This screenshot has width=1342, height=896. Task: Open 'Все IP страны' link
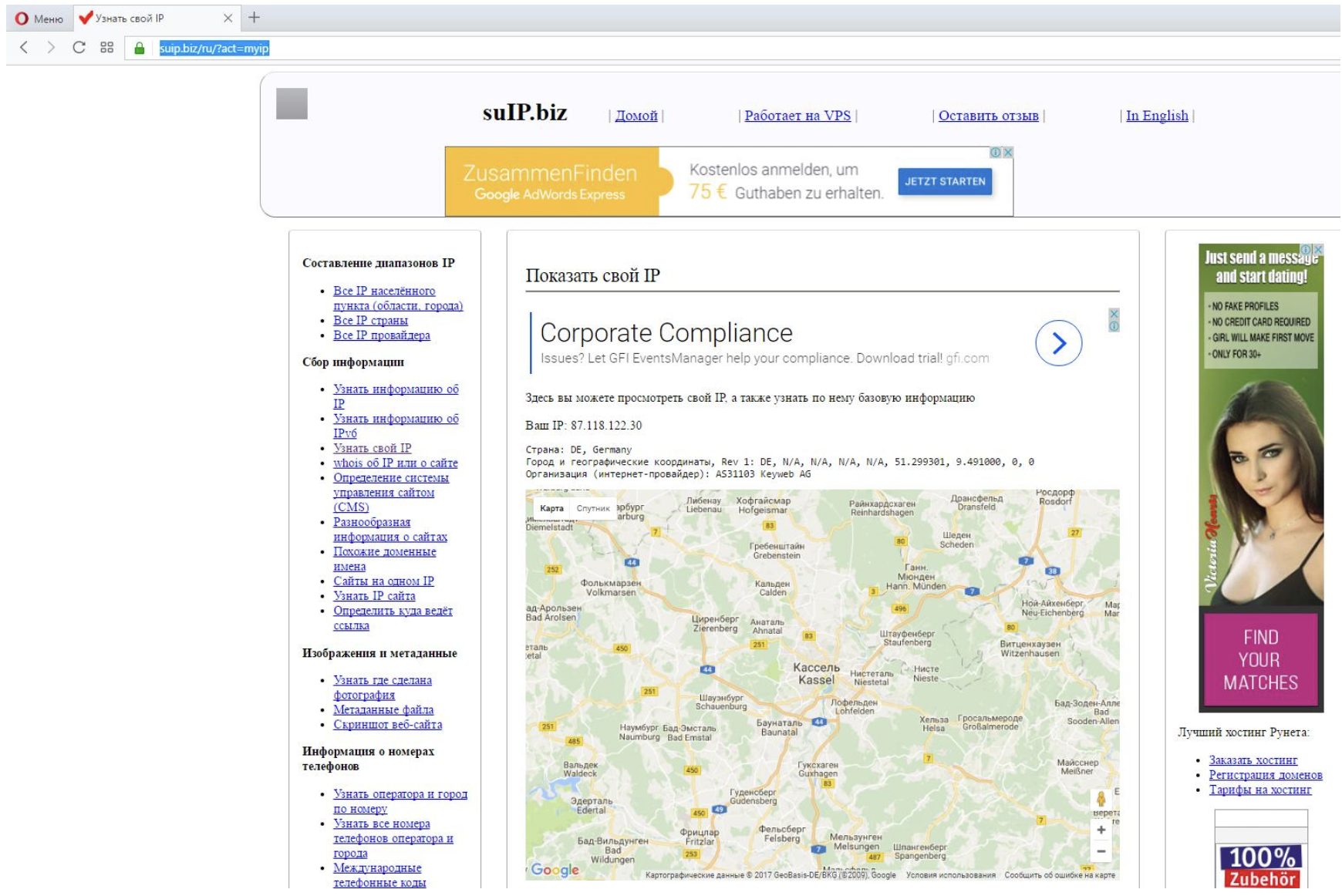click(370, 321)
